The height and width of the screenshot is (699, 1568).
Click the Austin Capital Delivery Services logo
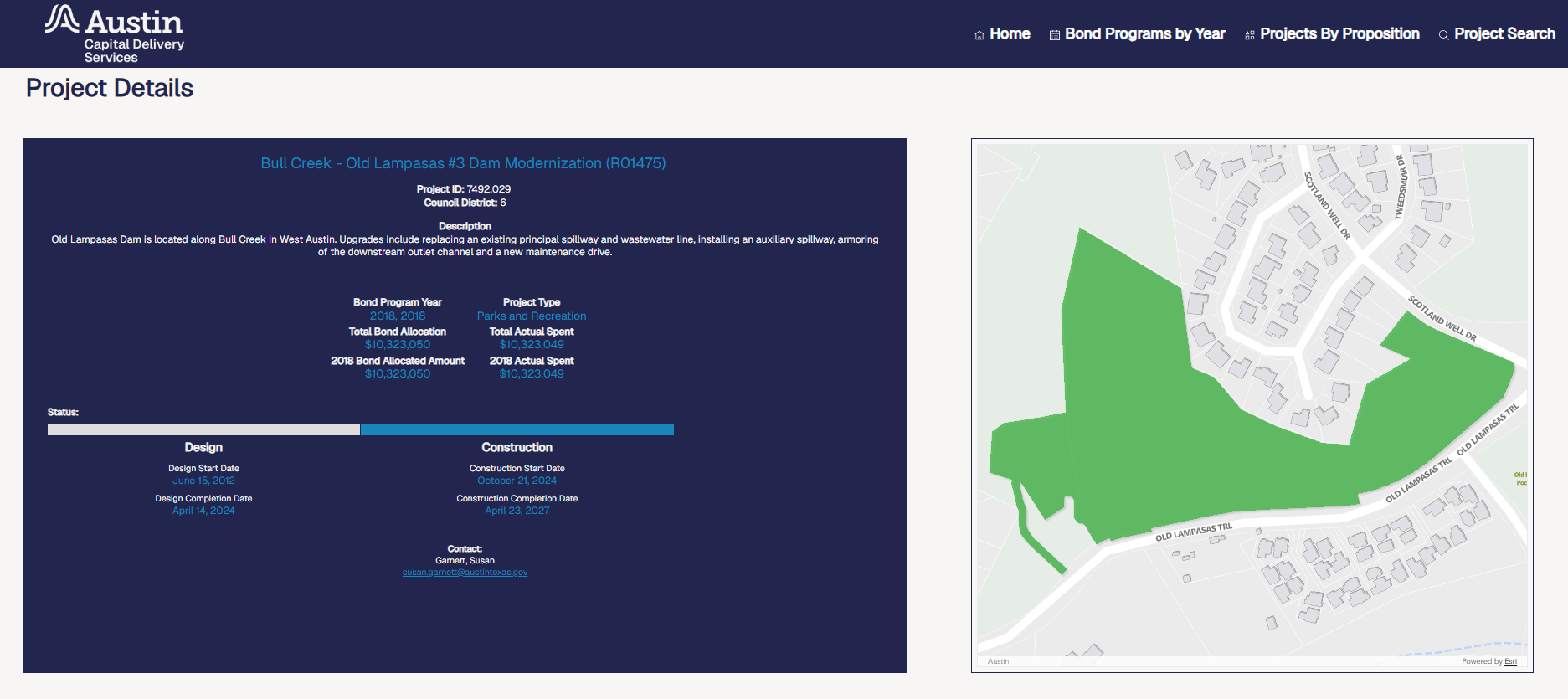pyautogui.click(x=115, y=33)
